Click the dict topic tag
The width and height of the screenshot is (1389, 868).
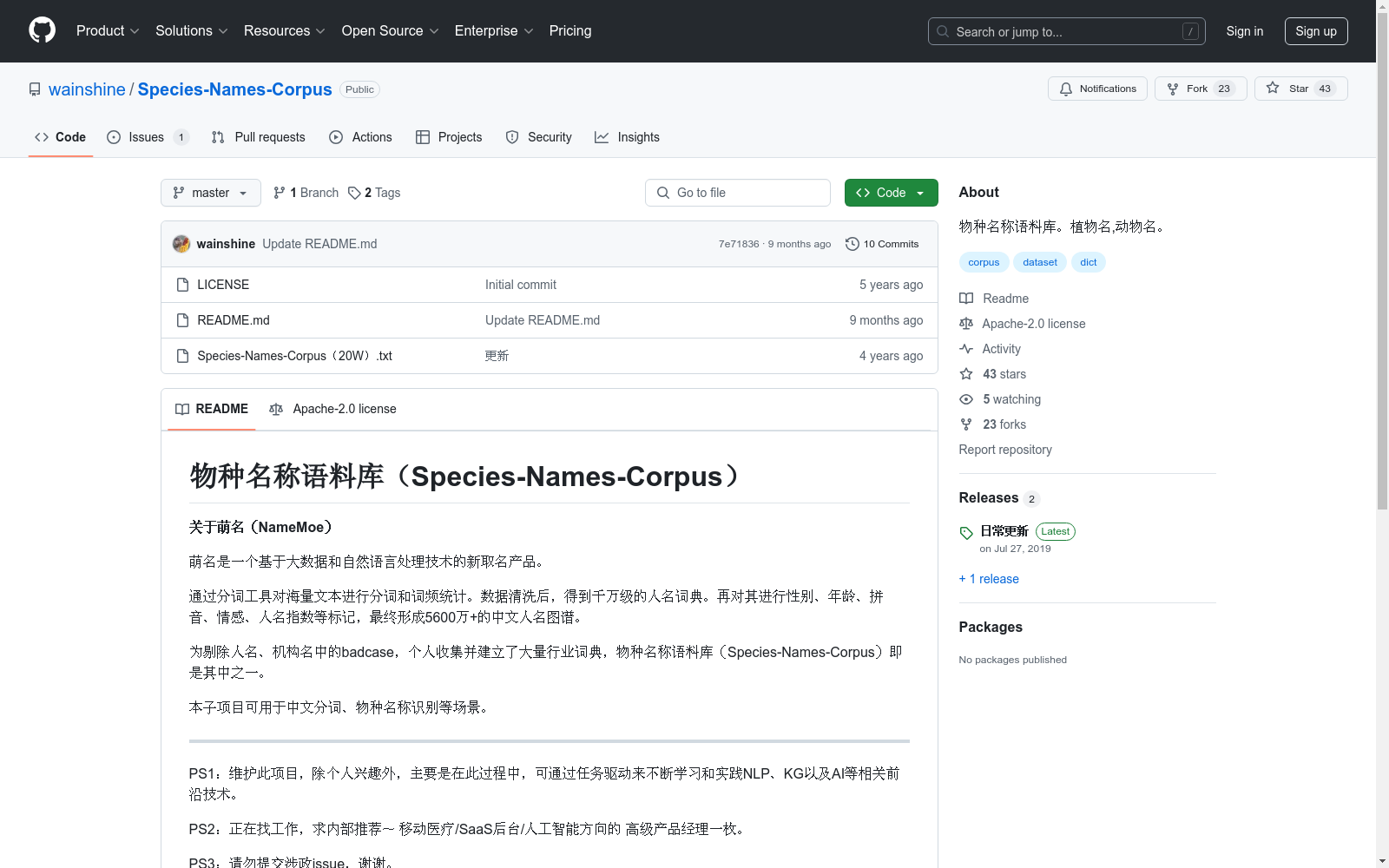[1089, 262]
